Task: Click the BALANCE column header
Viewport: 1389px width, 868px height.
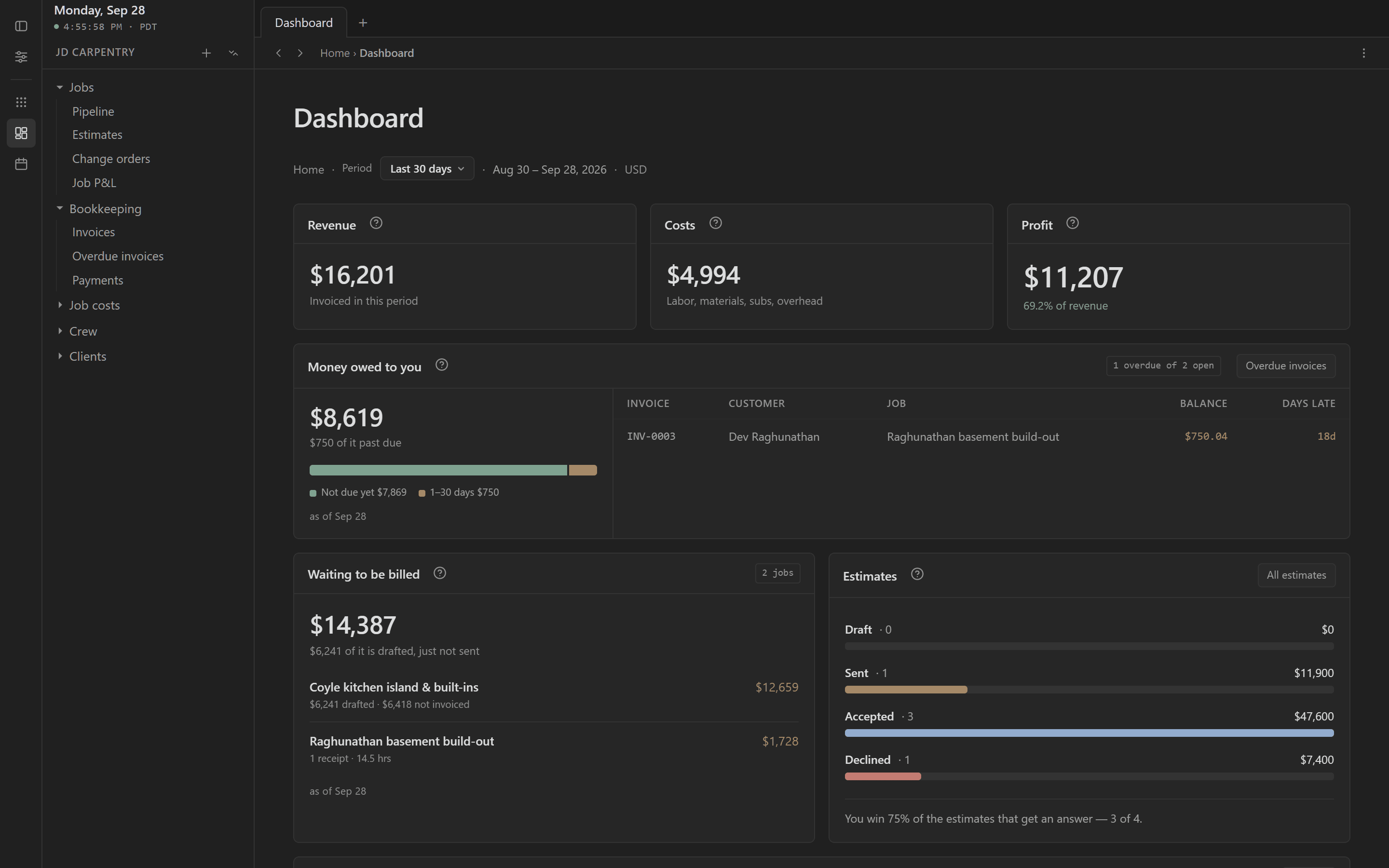Action: point(1203,404)
